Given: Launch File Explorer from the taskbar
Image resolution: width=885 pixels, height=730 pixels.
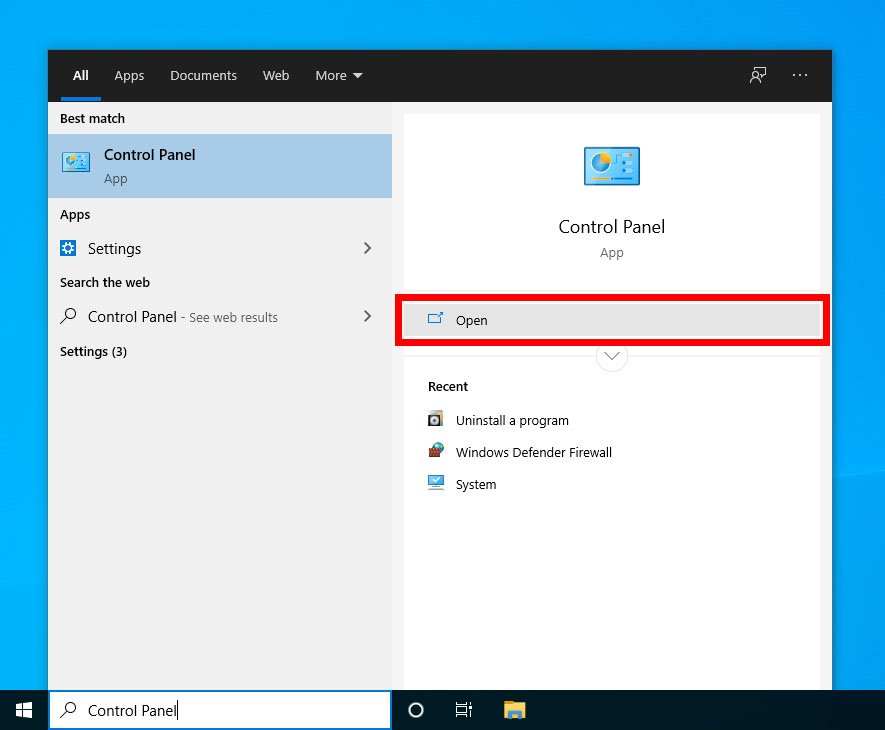Looking at the screenshot, I should click(514, 710).
